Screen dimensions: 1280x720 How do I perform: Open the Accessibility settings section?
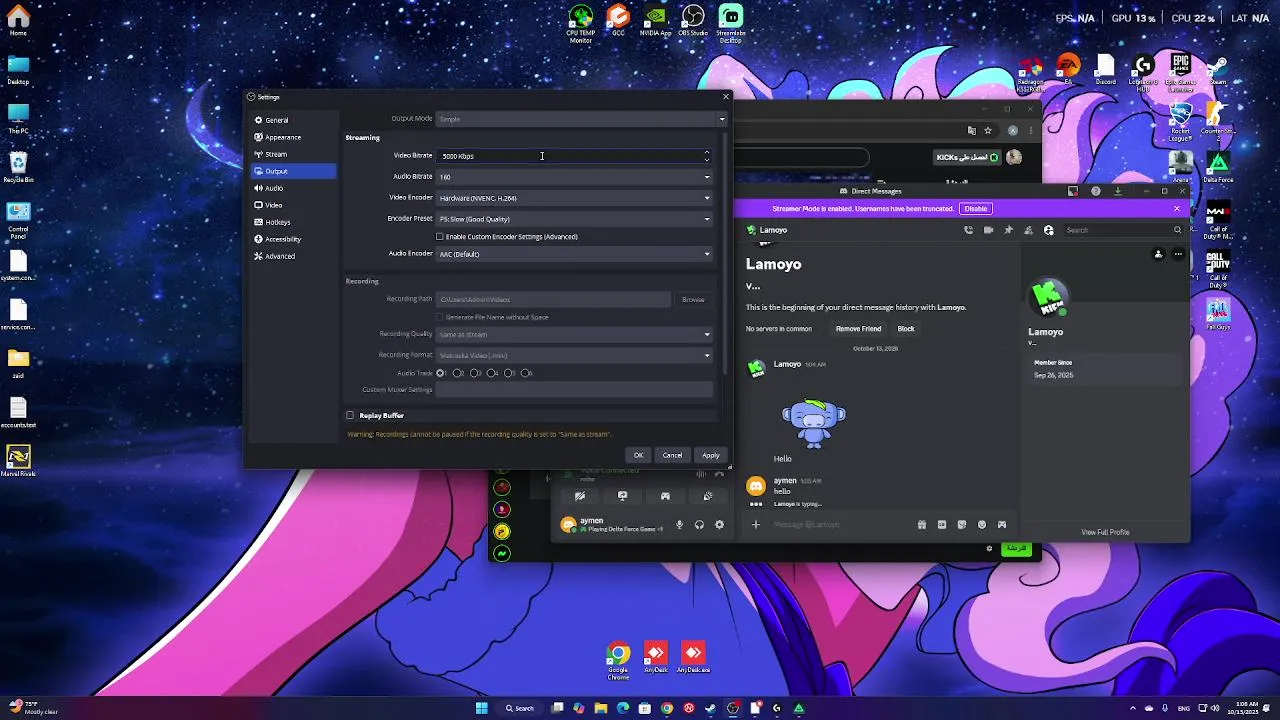tap(293, 239)
